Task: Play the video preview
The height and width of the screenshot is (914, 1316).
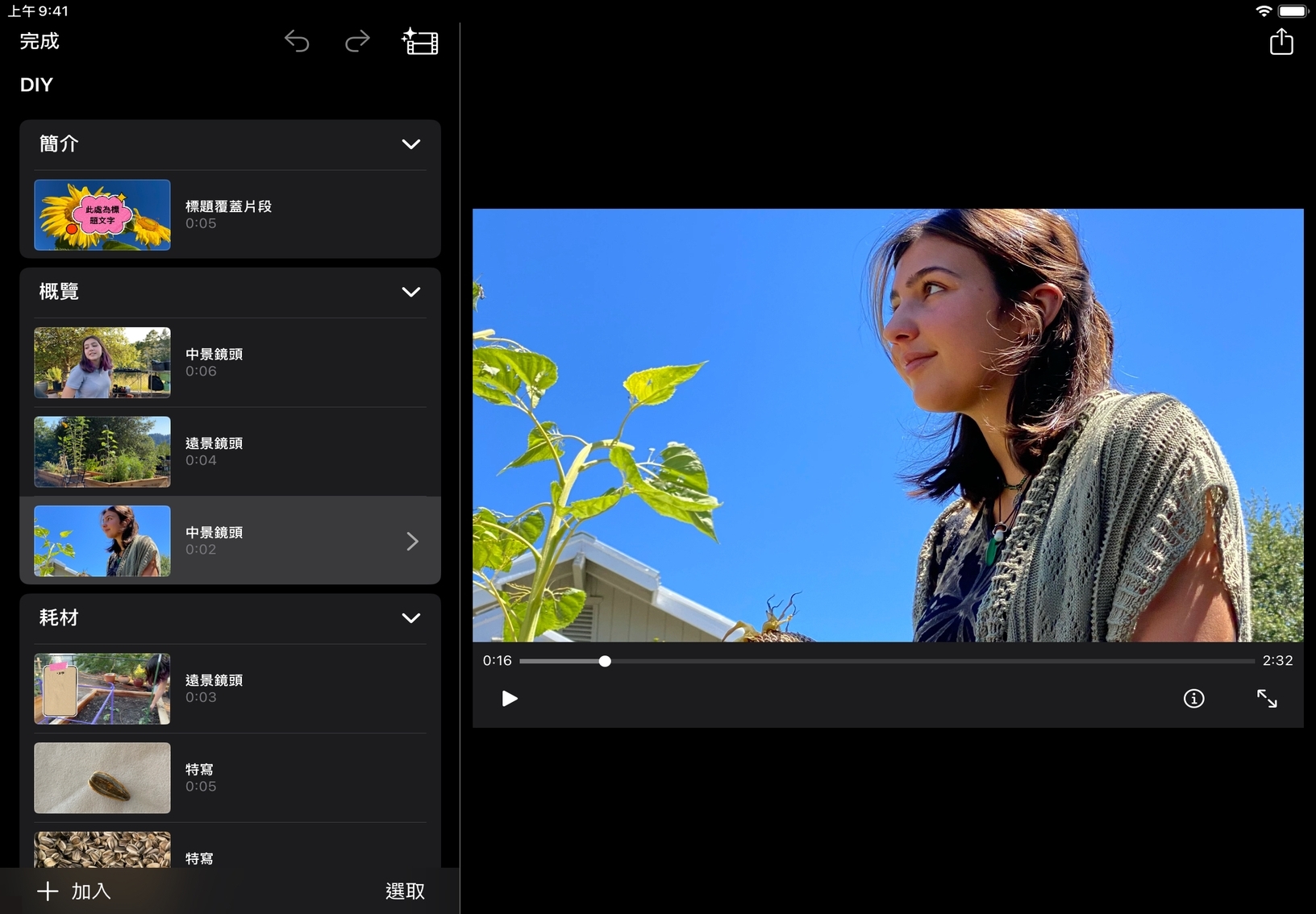Action: (x=509, y=698)
